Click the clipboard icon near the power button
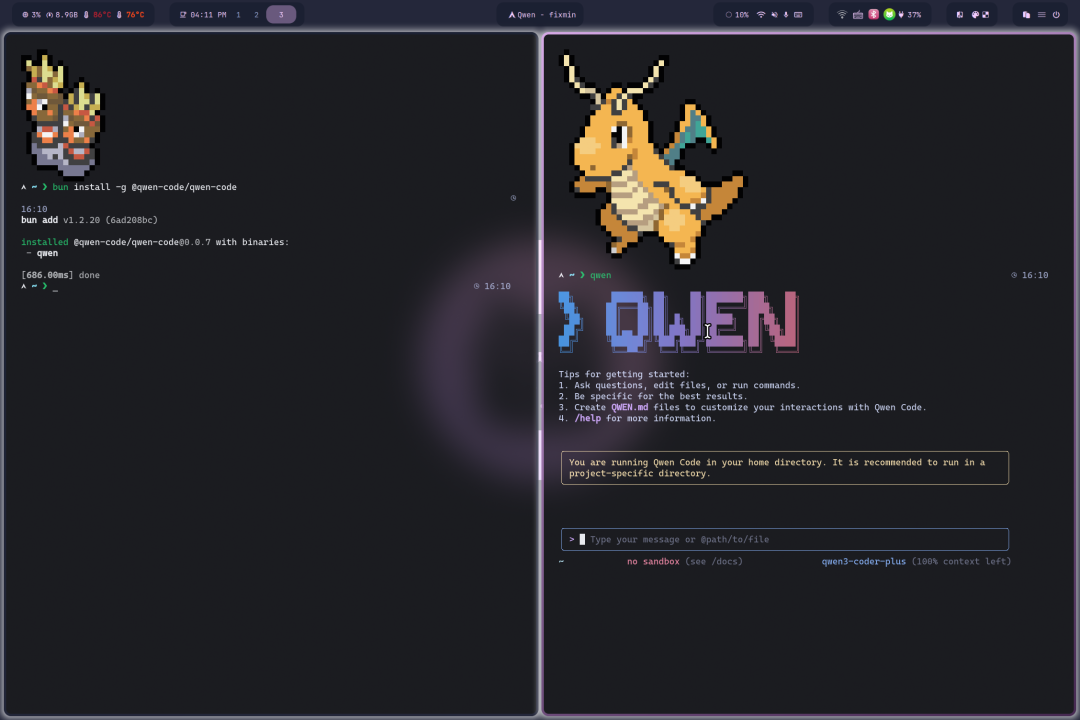Image resolution: width=1080 pixels, height=720 pixels. click(1026, 14)
